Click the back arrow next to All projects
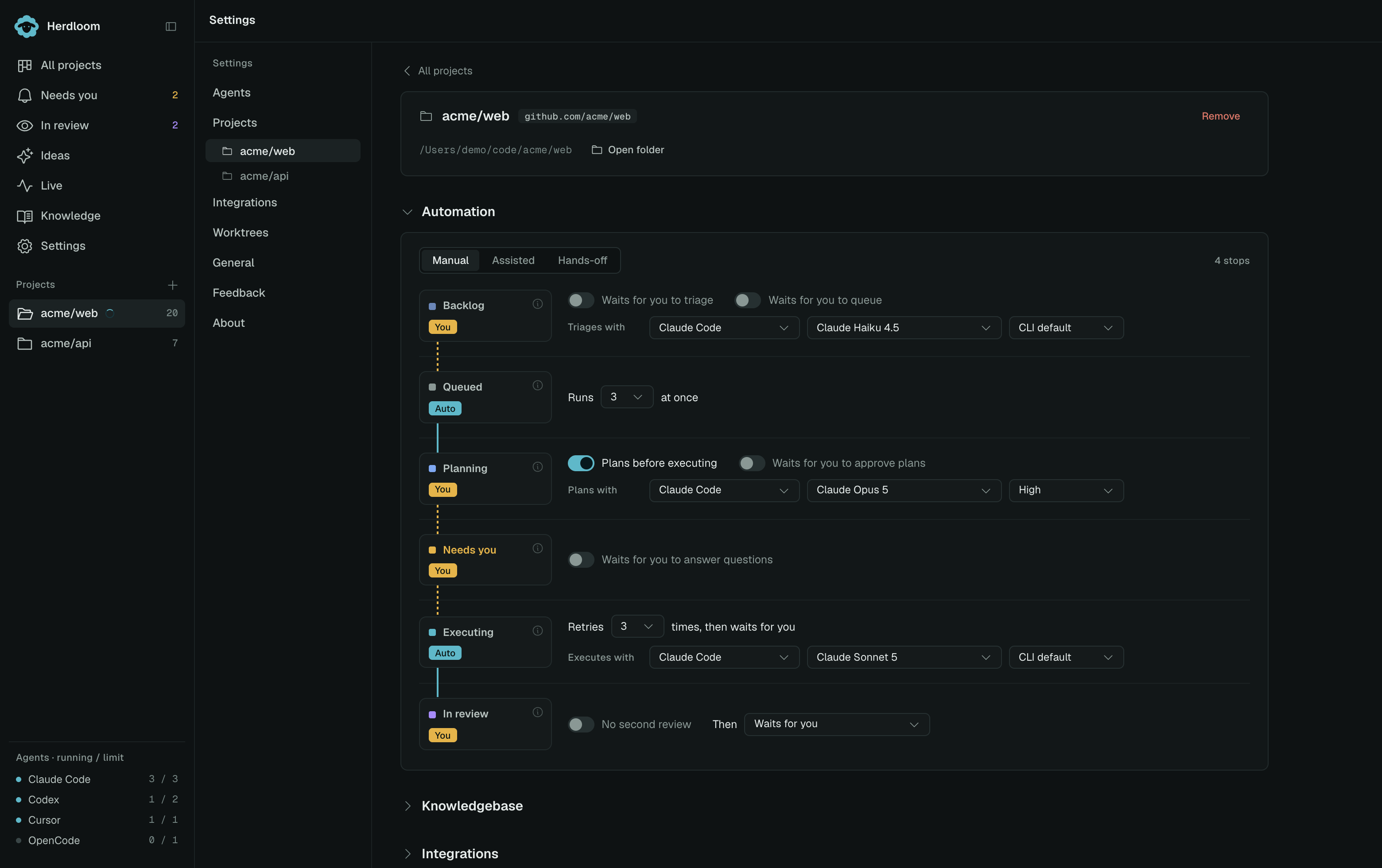 click(x=407, y=70)
